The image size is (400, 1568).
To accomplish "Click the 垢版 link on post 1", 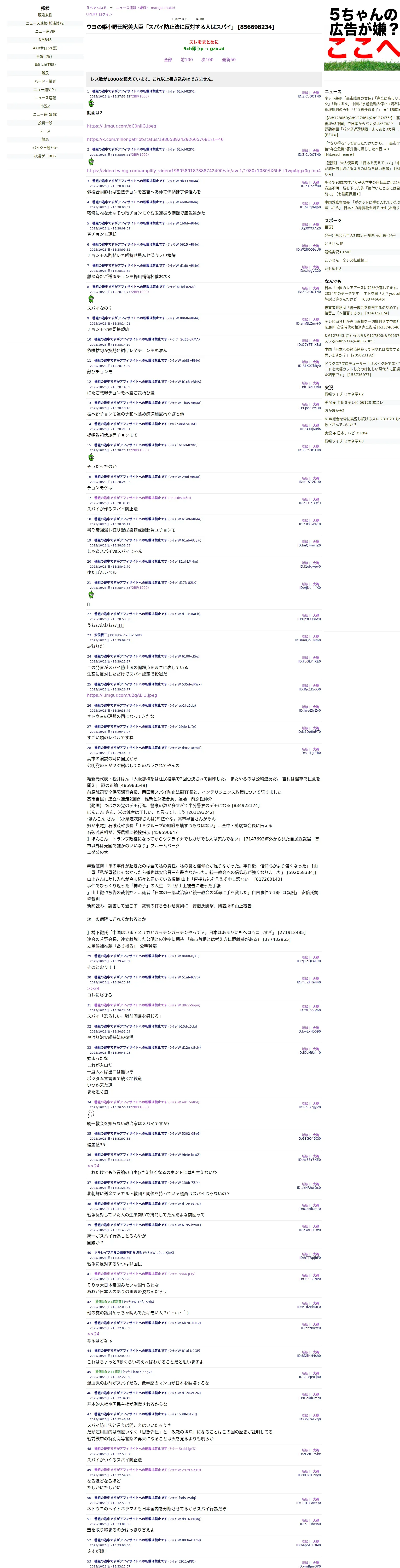I will click(305, 93).
